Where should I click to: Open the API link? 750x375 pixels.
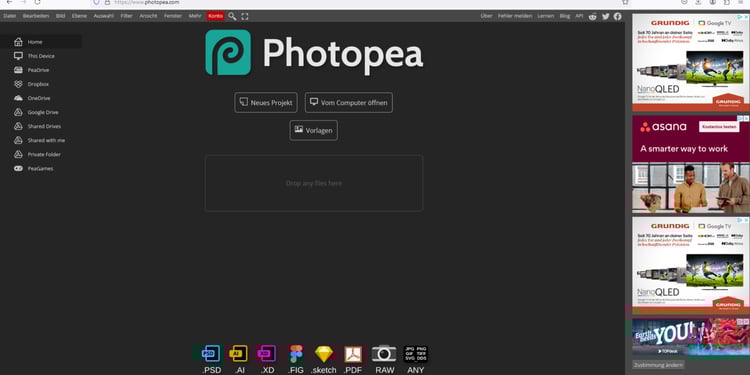[x=579, y=16]
